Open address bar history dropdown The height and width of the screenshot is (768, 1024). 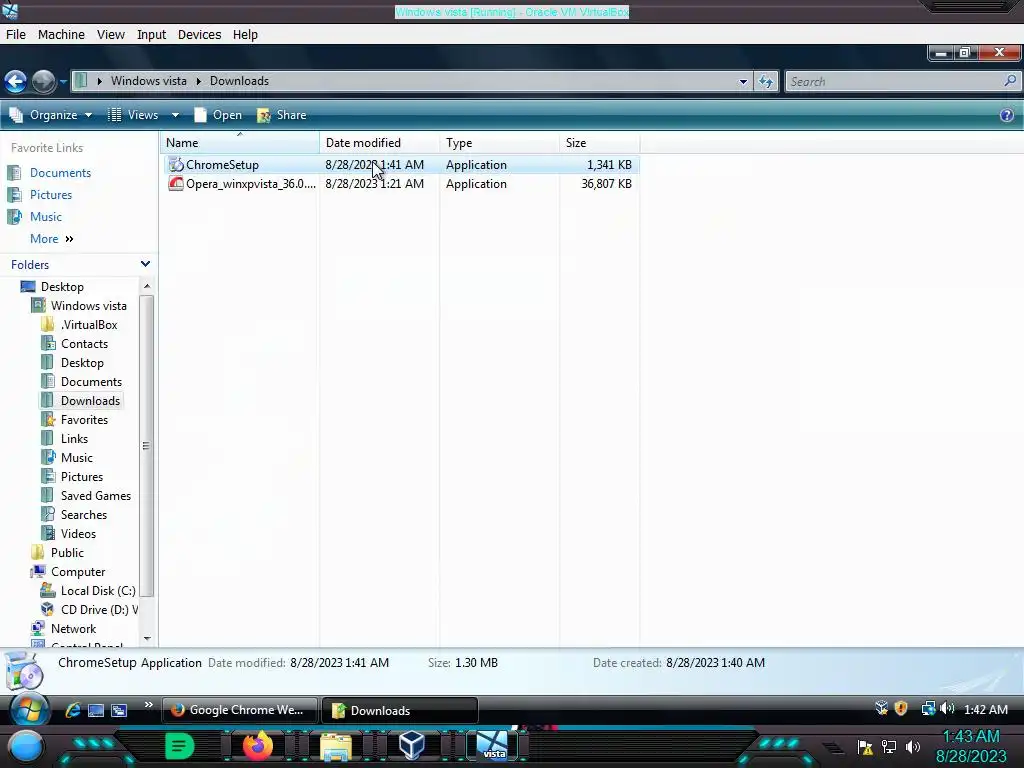click(x=743, y=82)
